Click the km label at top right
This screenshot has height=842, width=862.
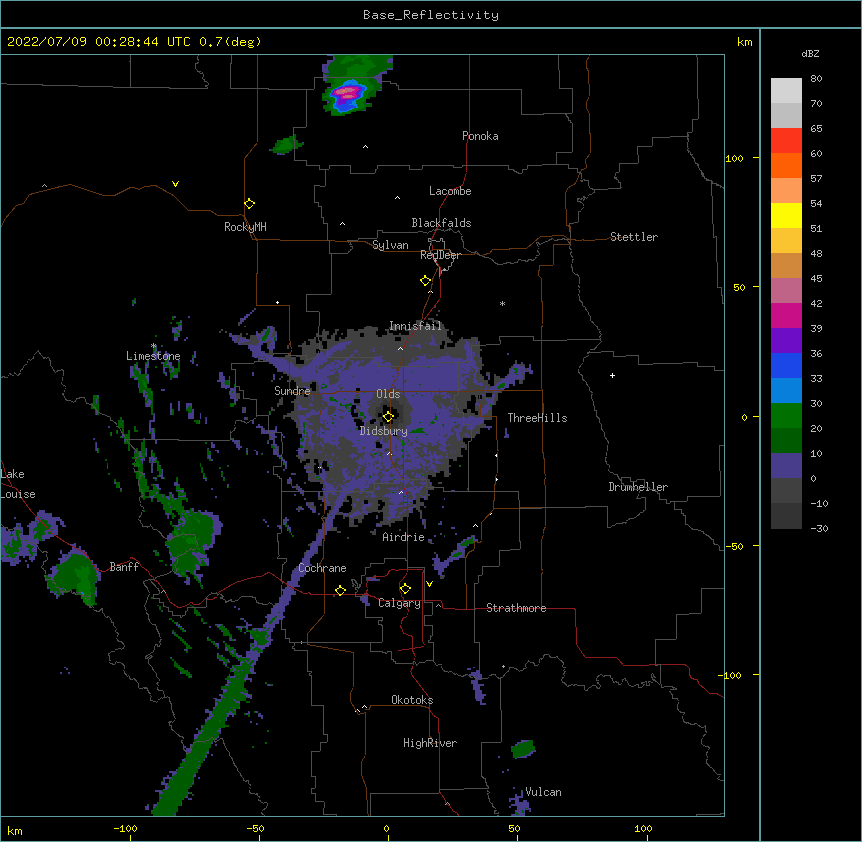(745, 42)
